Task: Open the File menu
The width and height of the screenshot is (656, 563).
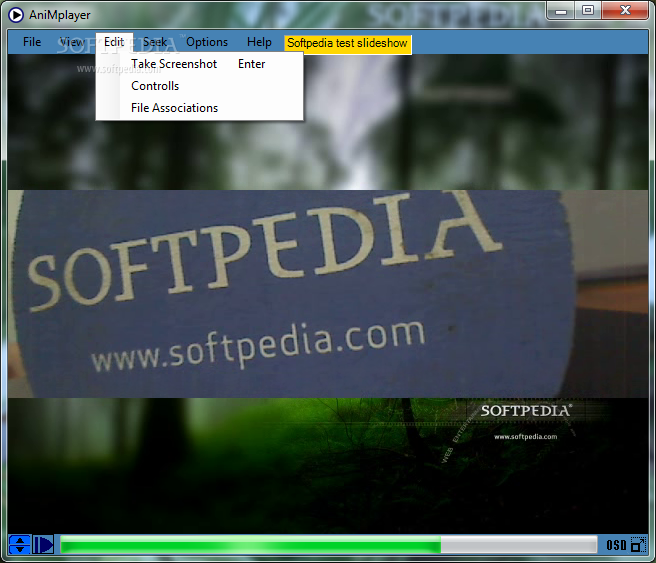Action: pyautogui.click(x=32, y=42)
